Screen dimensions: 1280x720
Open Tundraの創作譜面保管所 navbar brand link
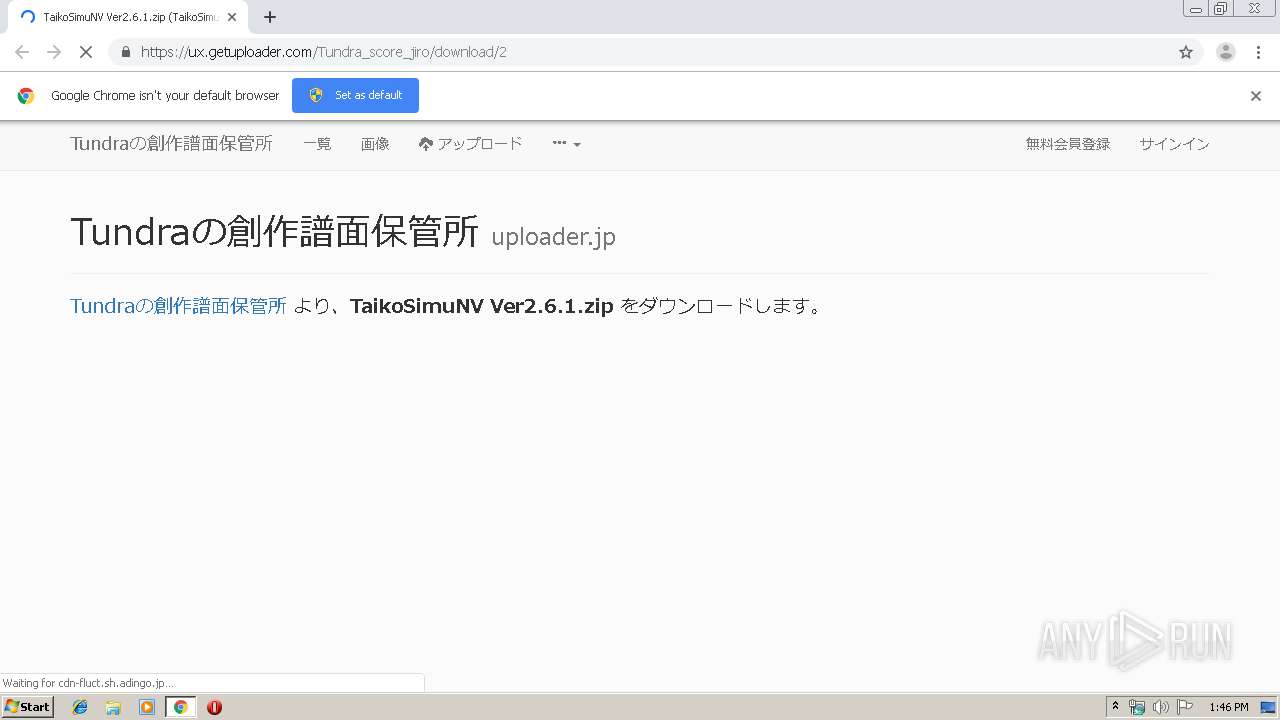click(x=171, y=144)
